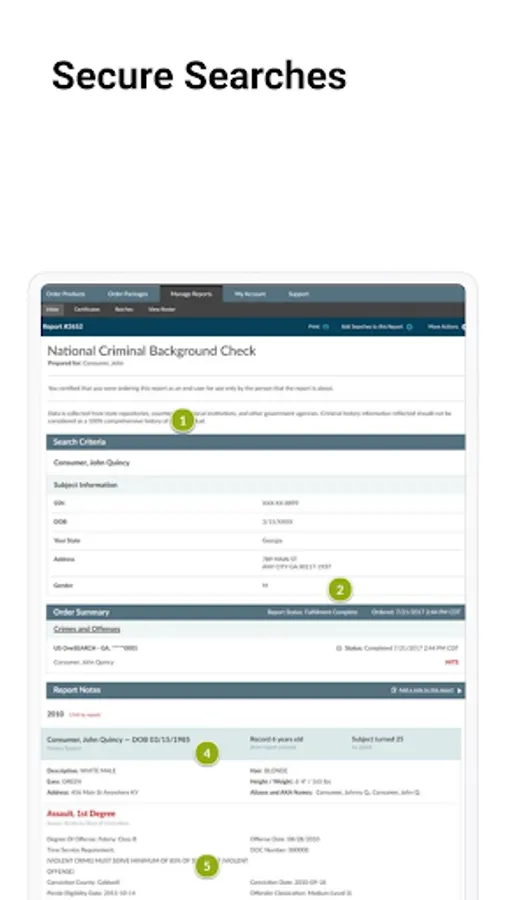
Task: Click the 'Subject turned 25' text
Action: click(377, 739)
